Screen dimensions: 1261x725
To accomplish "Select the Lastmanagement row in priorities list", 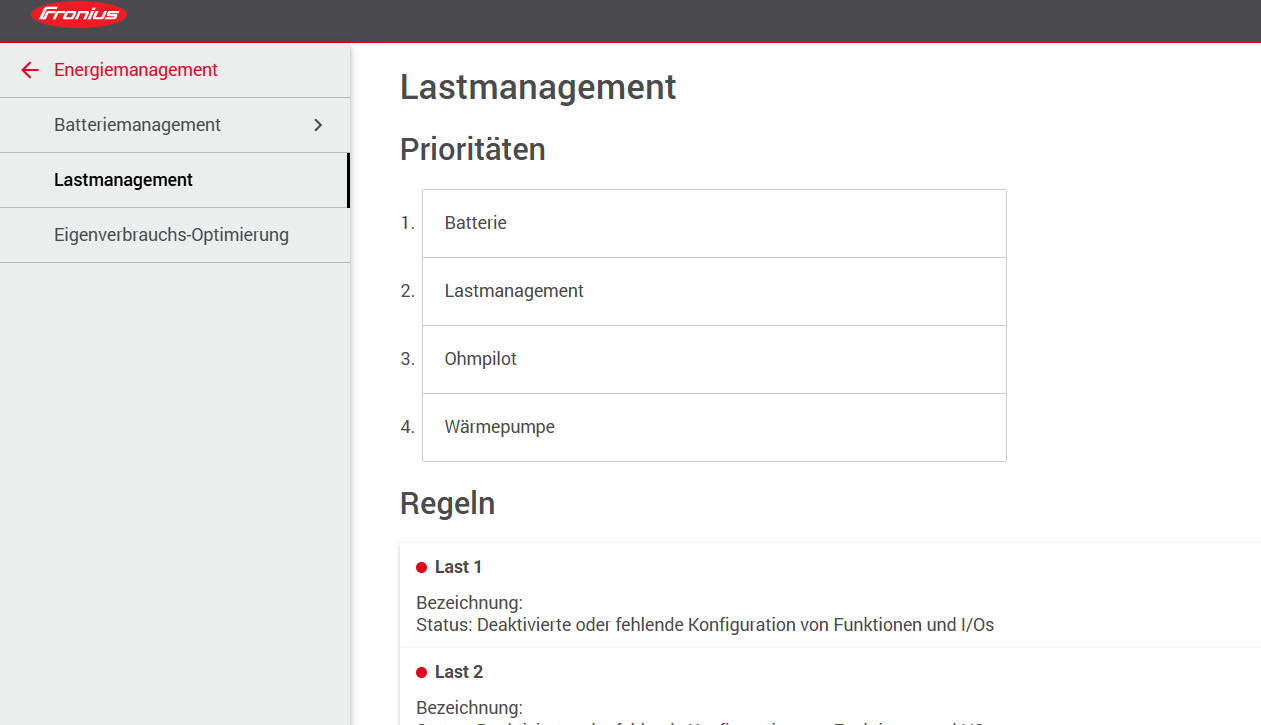I will tap(714, 291).
